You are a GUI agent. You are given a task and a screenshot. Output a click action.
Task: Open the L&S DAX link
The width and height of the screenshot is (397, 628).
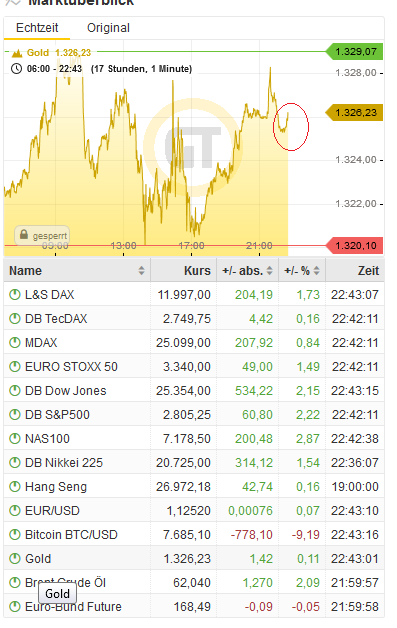pyautogui.click(x=50, y=295)
